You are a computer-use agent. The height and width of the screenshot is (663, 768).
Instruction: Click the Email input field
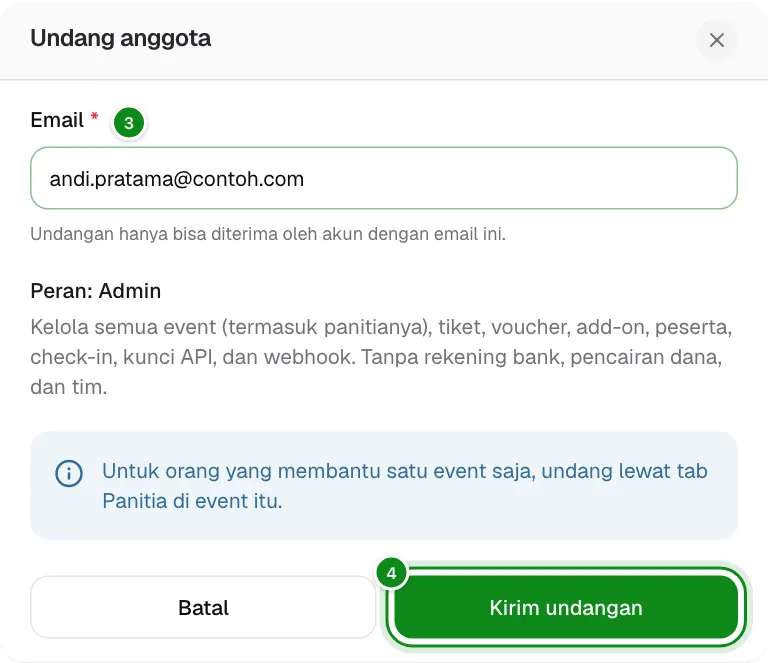tap(384, 178)
